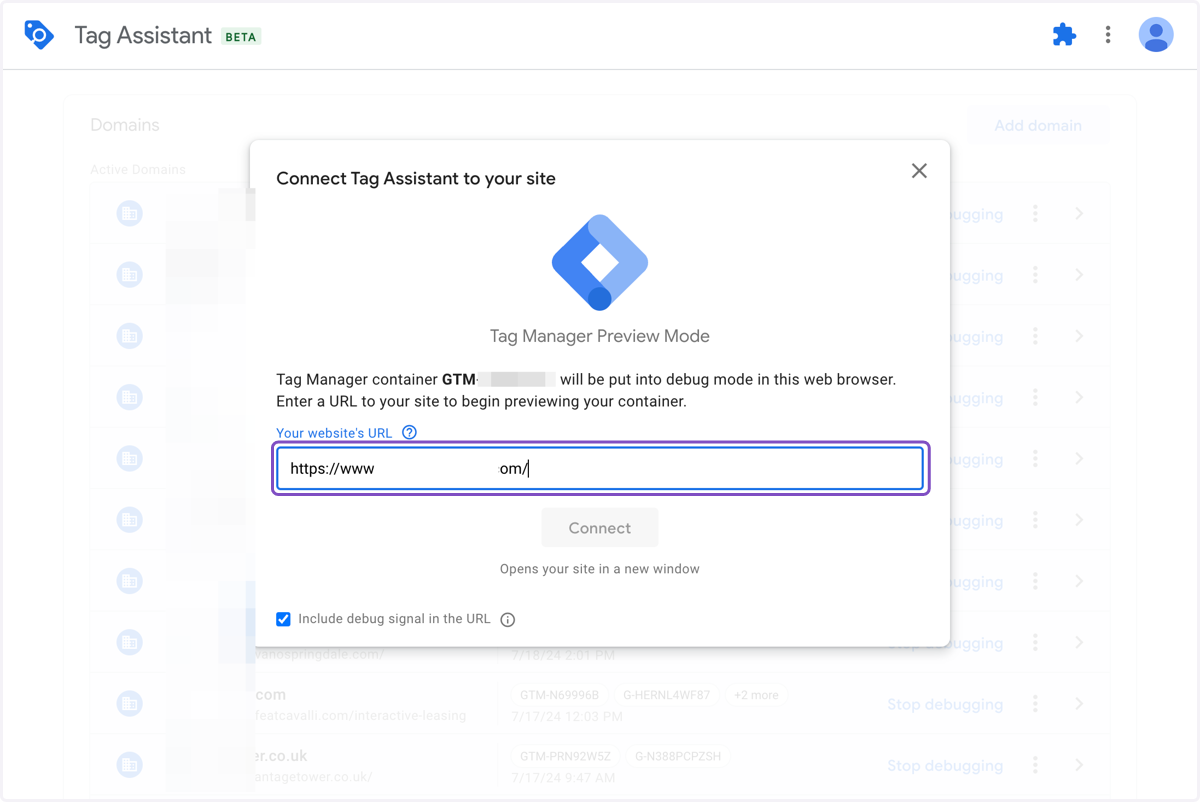
Task: Click the GTM-N69996B container chip
Action: click(x=560, y=695)
